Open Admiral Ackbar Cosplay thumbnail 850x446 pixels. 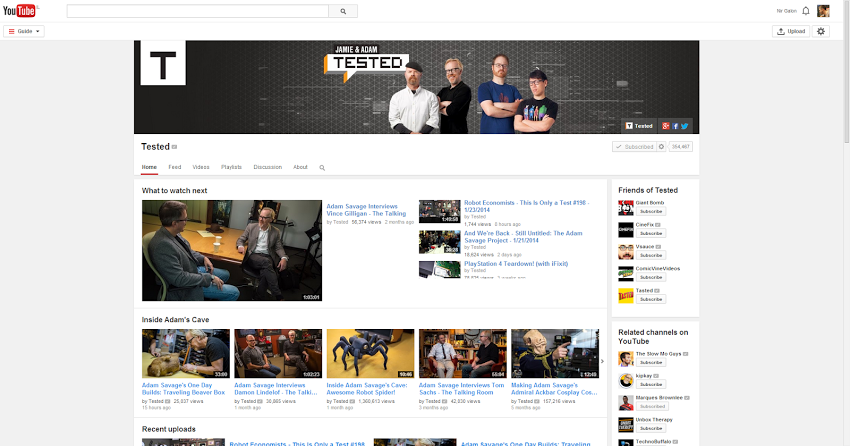click(x=555, y=353)
